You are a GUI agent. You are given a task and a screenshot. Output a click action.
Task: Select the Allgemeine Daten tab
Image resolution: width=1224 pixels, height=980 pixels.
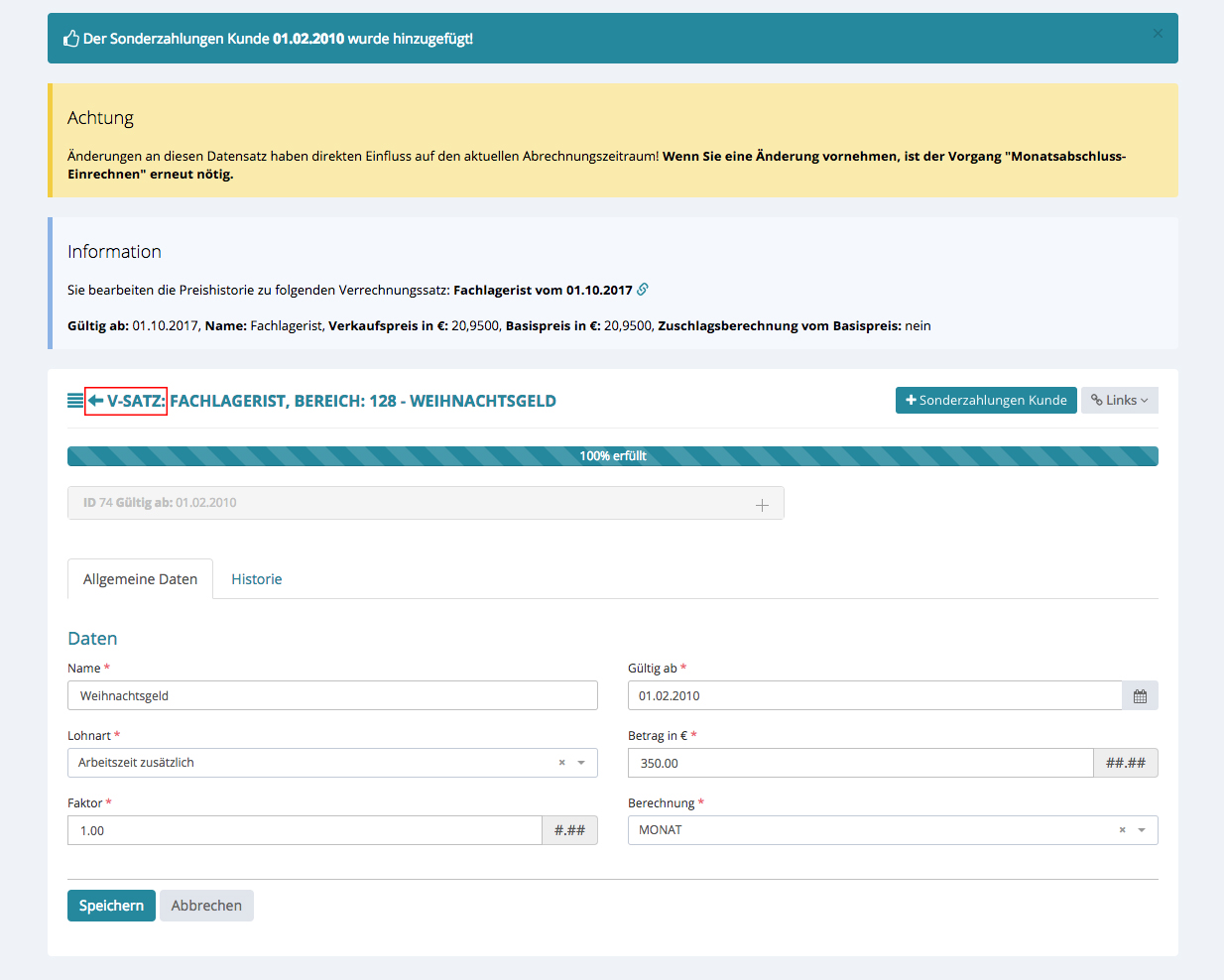tap(140, 579)
